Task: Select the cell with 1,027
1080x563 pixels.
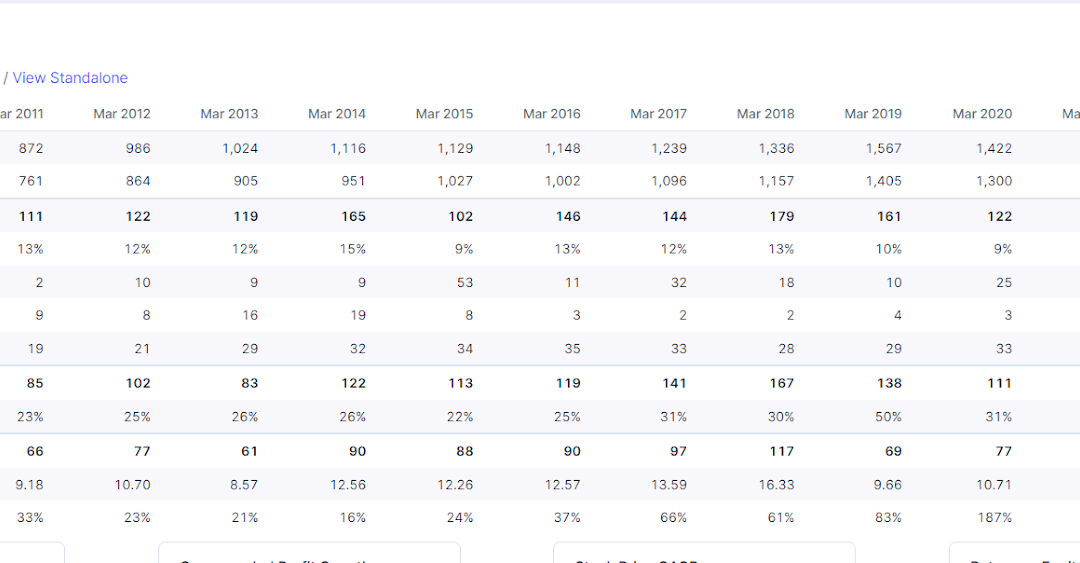Action: pyautogui.click(x=455, y=181)
